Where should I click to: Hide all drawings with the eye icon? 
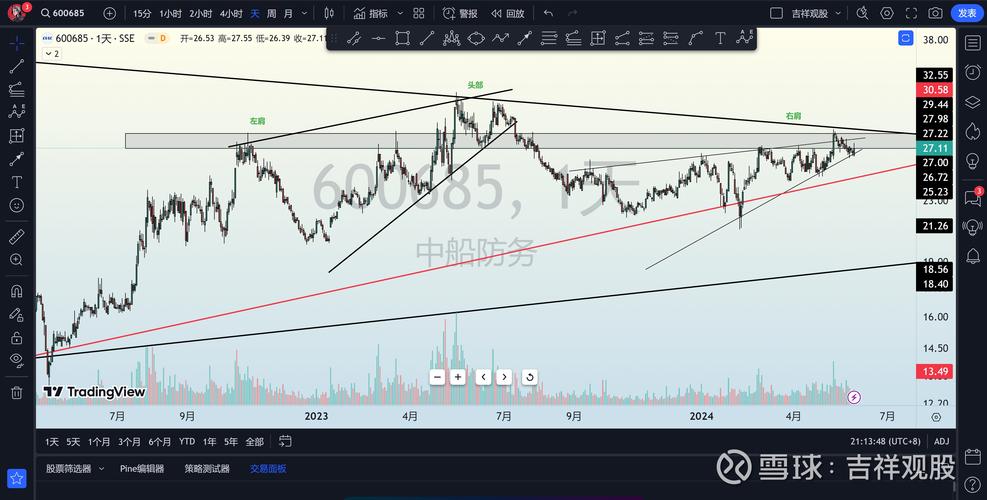coord(16,360)
